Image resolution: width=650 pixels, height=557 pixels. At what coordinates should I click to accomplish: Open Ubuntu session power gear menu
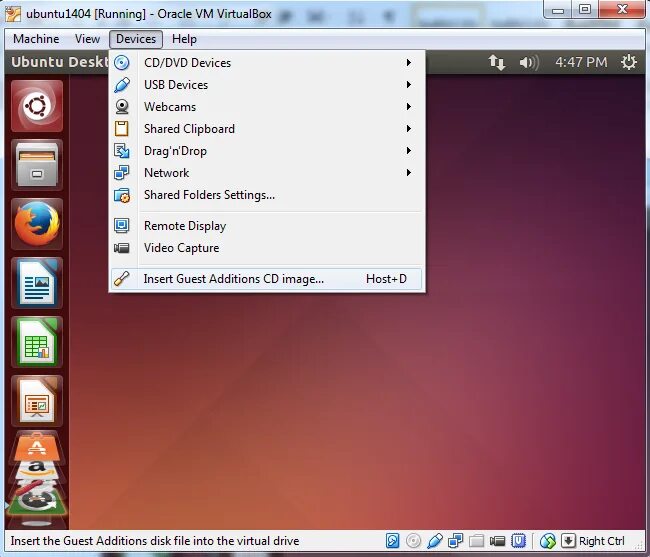(x=628, y=62)
